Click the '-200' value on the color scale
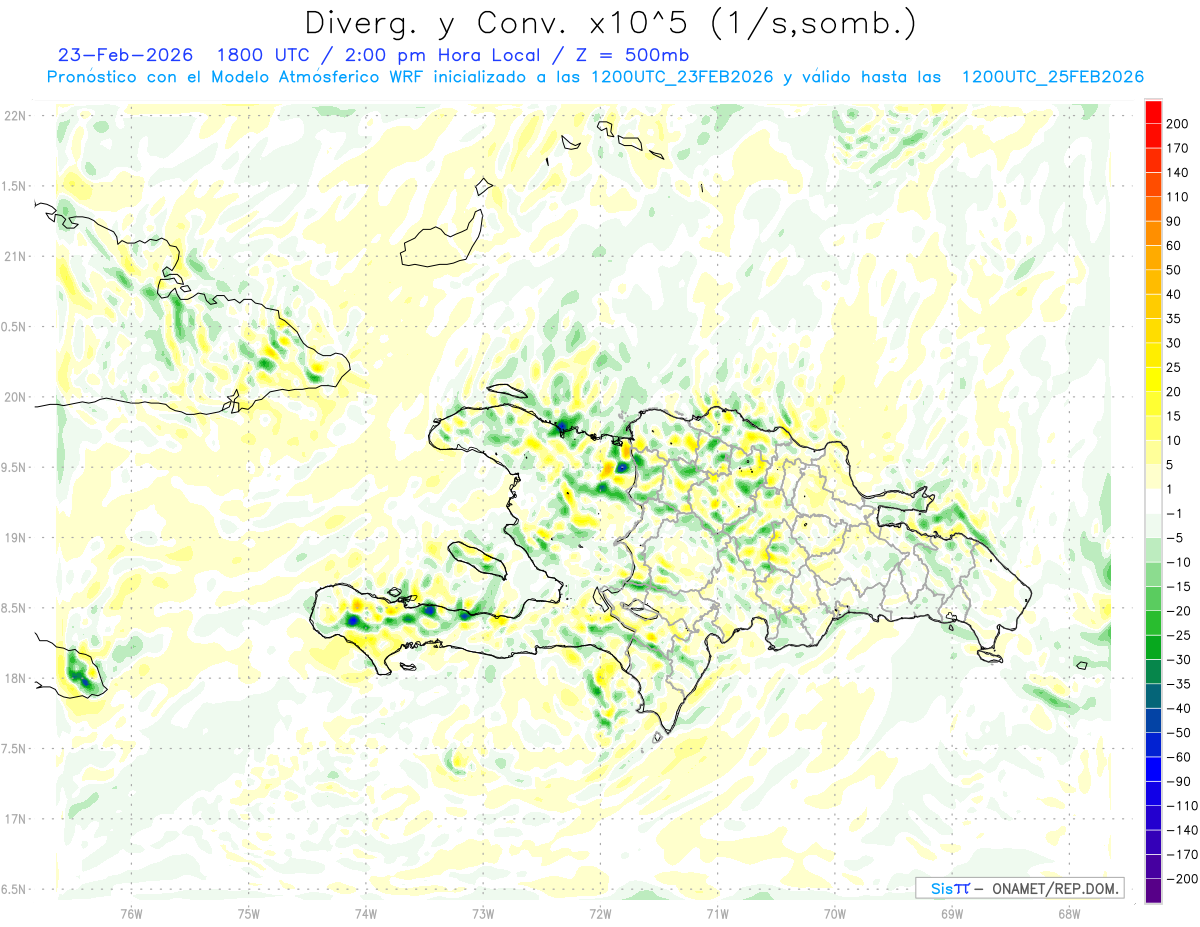This screenshot has height=927, width=1200. pyautogui.click(x=1182, y=878)
